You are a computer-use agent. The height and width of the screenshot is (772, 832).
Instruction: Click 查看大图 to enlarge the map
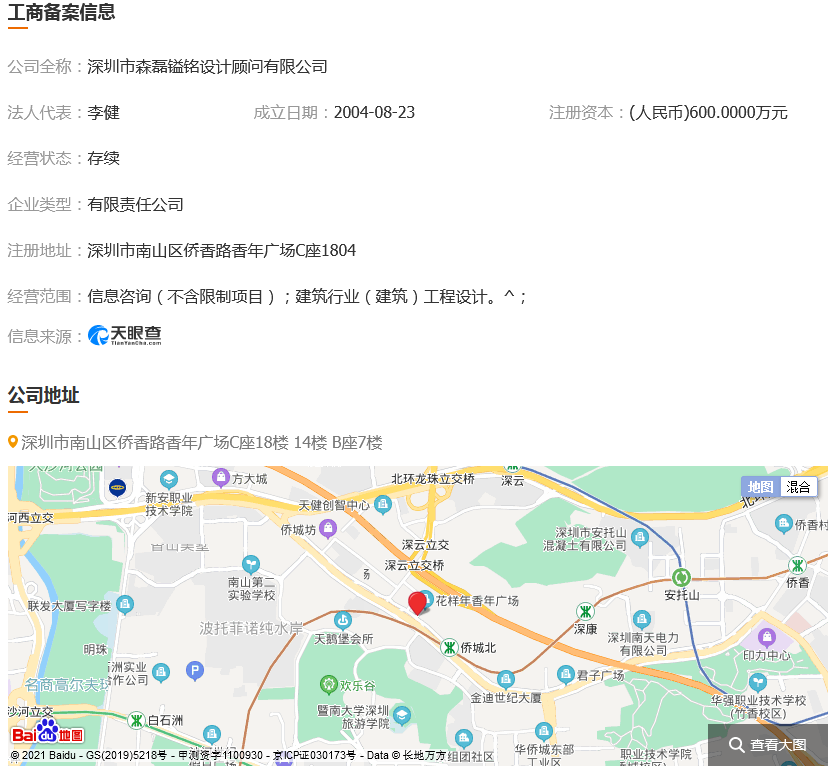[768, 745]
